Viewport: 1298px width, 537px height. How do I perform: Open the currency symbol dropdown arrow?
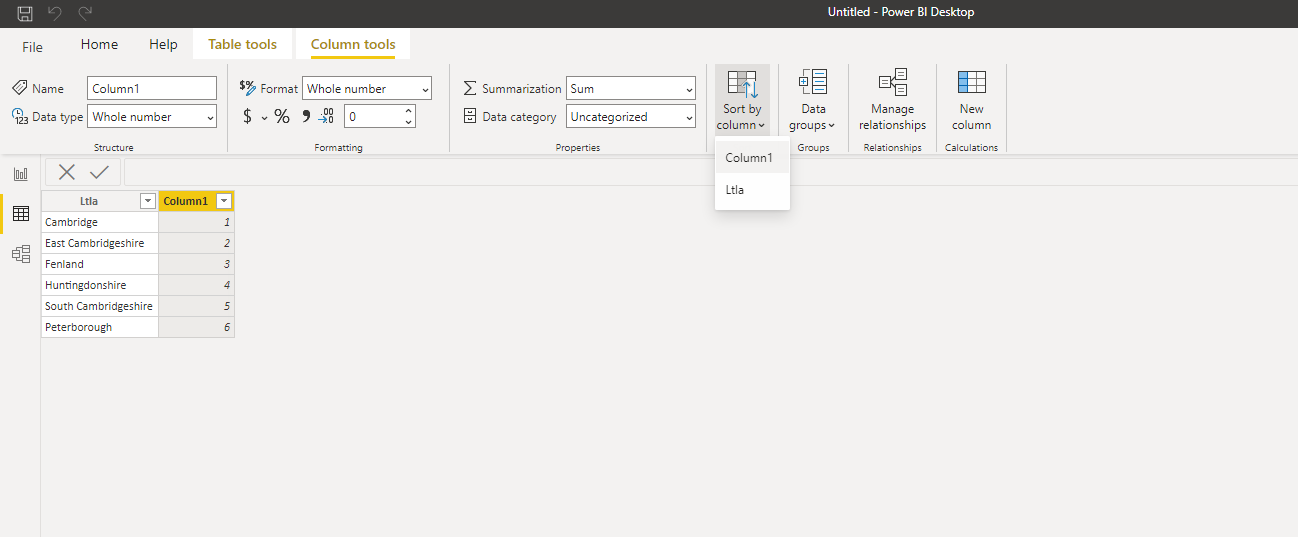coord(265,117)
